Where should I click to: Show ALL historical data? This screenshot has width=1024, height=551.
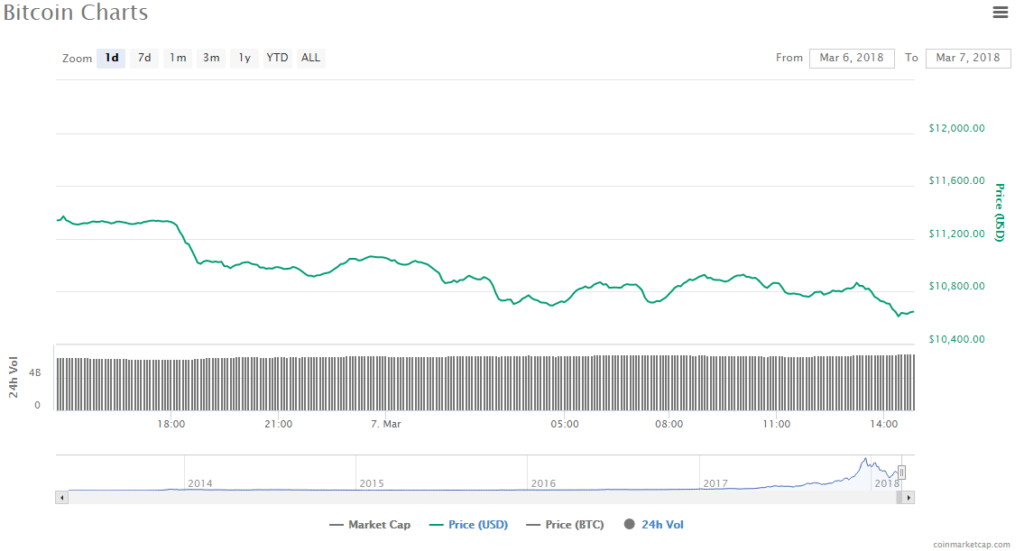311,58
